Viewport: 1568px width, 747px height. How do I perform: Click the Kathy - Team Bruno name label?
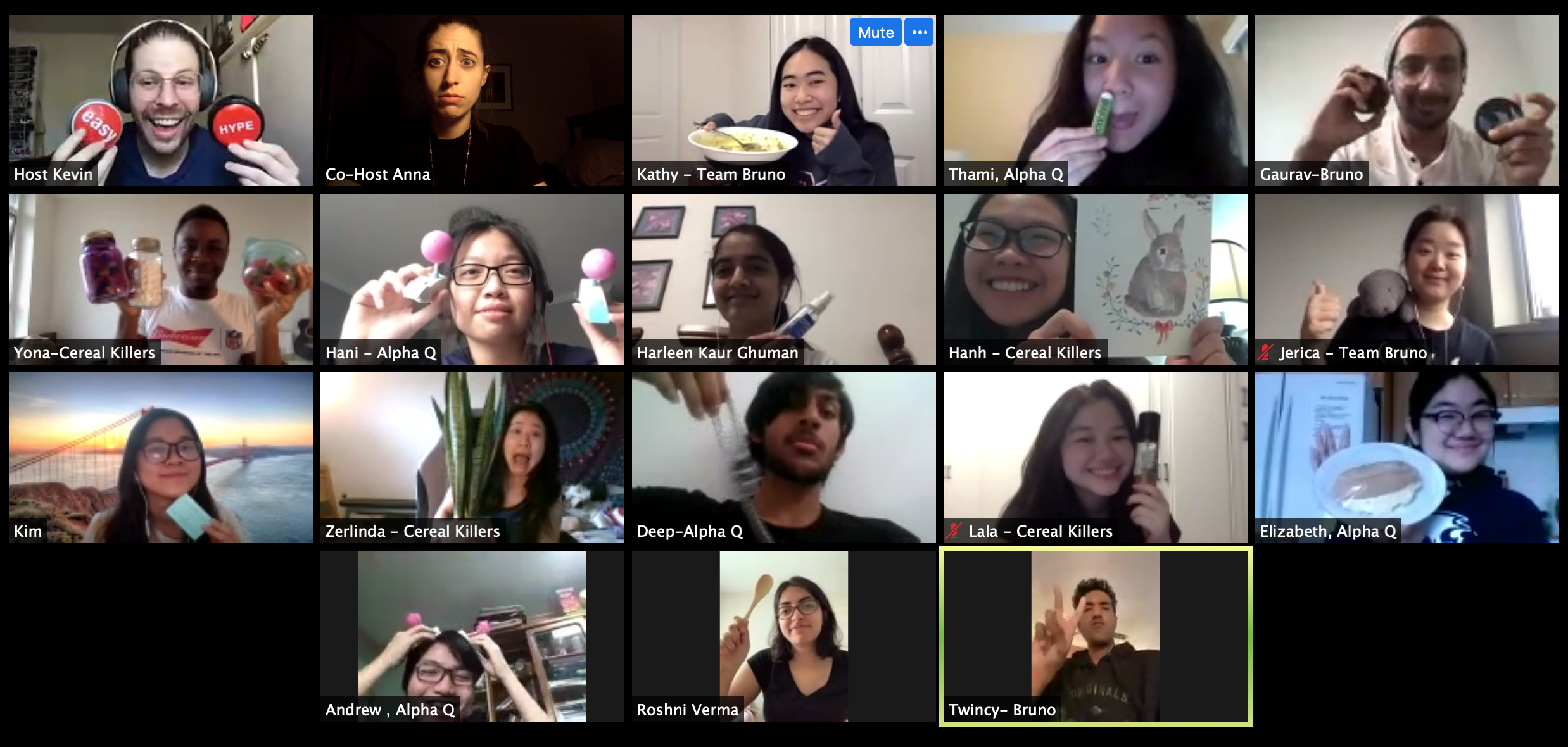pos(711,174)
